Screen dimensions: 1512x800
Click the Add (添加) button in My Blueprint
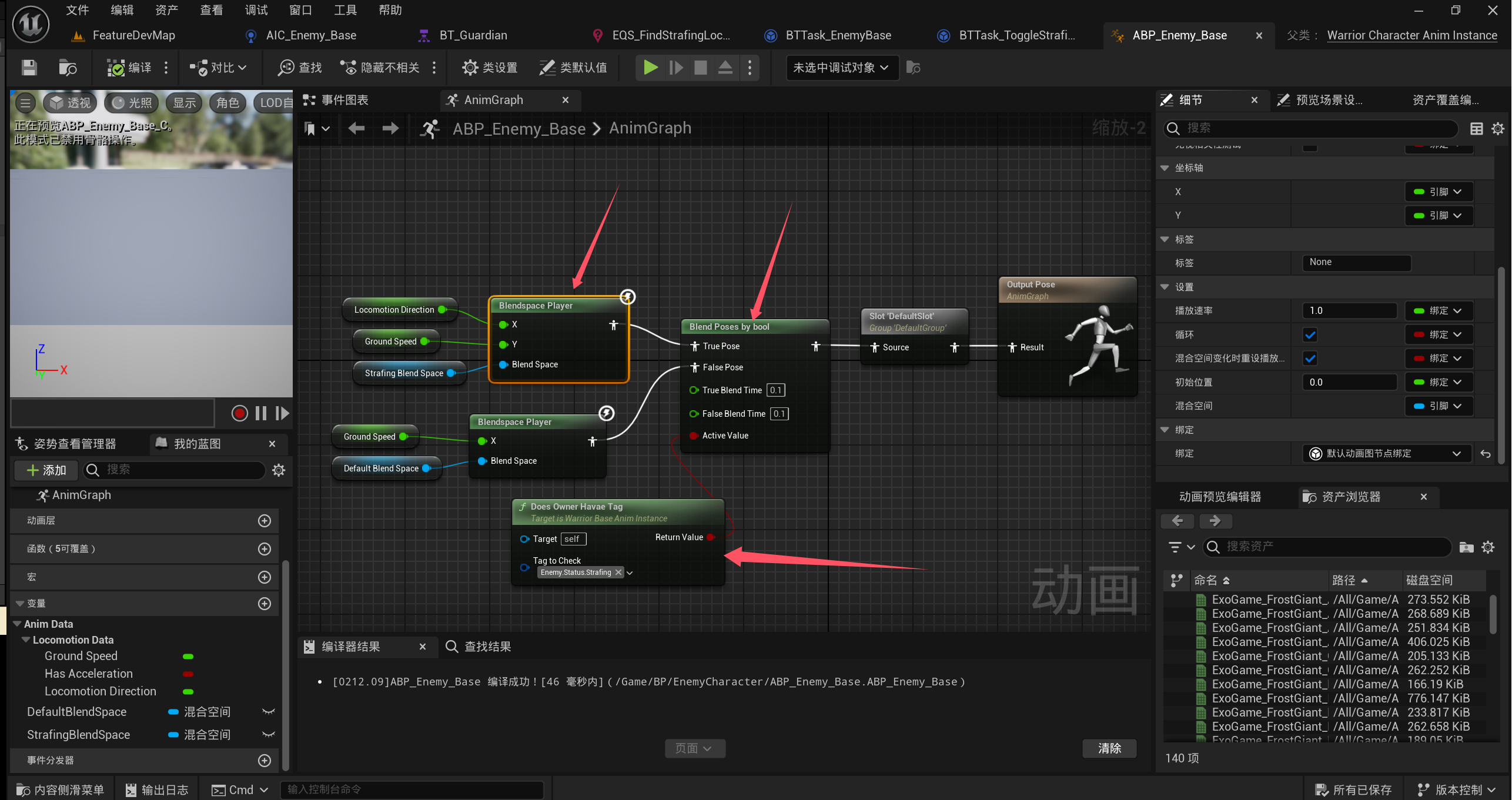[x=46, y=470]
